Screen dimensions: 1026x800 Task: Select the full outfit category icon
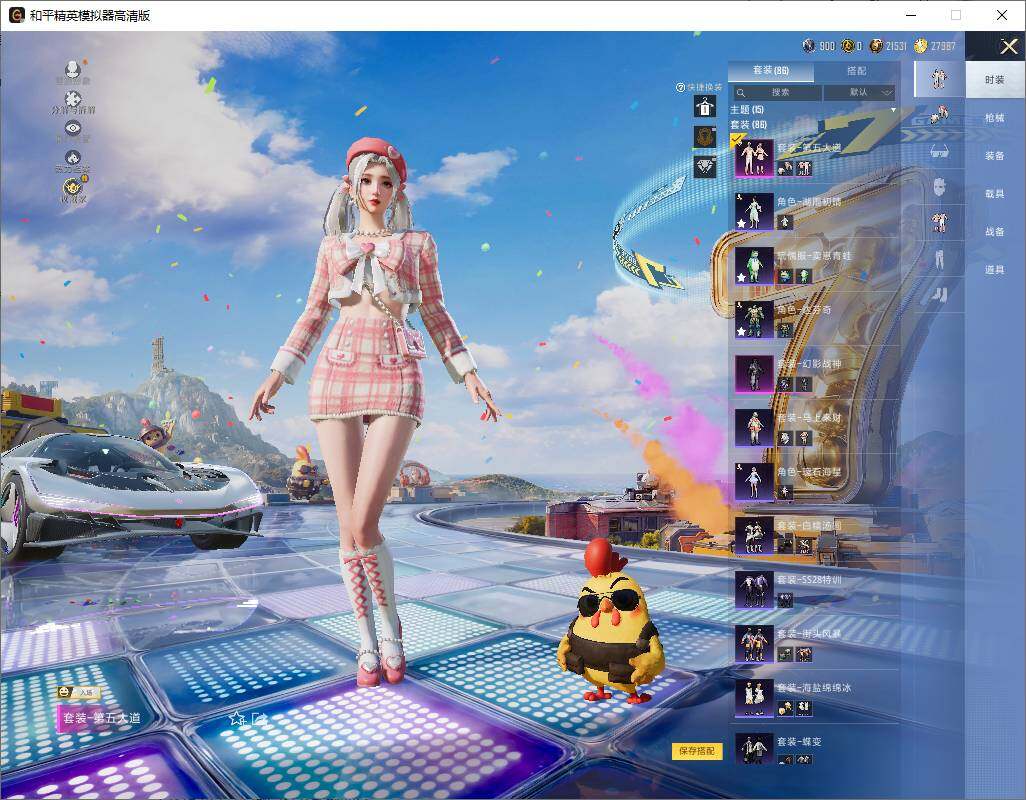point(939,78)
